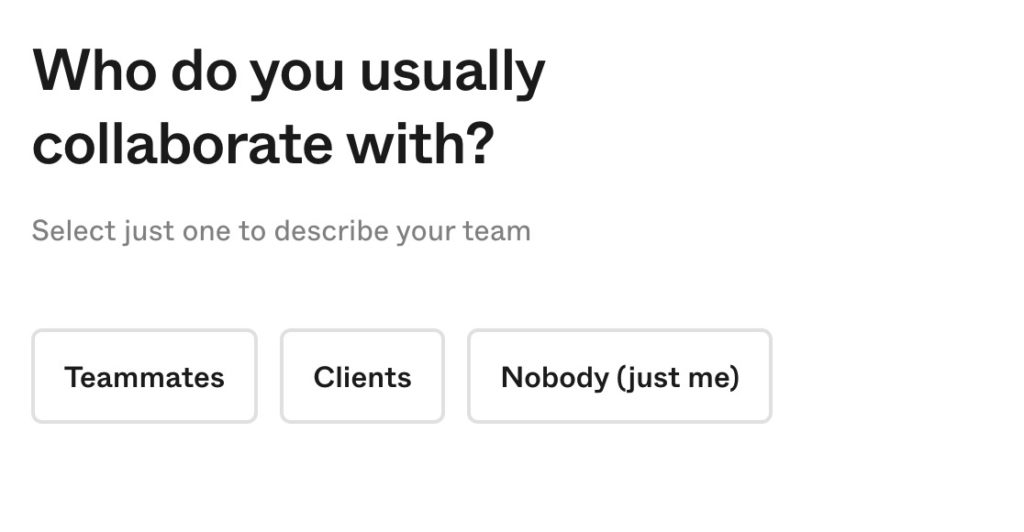Indicate you work alone with Nobody
Image resolution: width=1024 pixels, height=532 pixels.
click(x=619, y=377)
